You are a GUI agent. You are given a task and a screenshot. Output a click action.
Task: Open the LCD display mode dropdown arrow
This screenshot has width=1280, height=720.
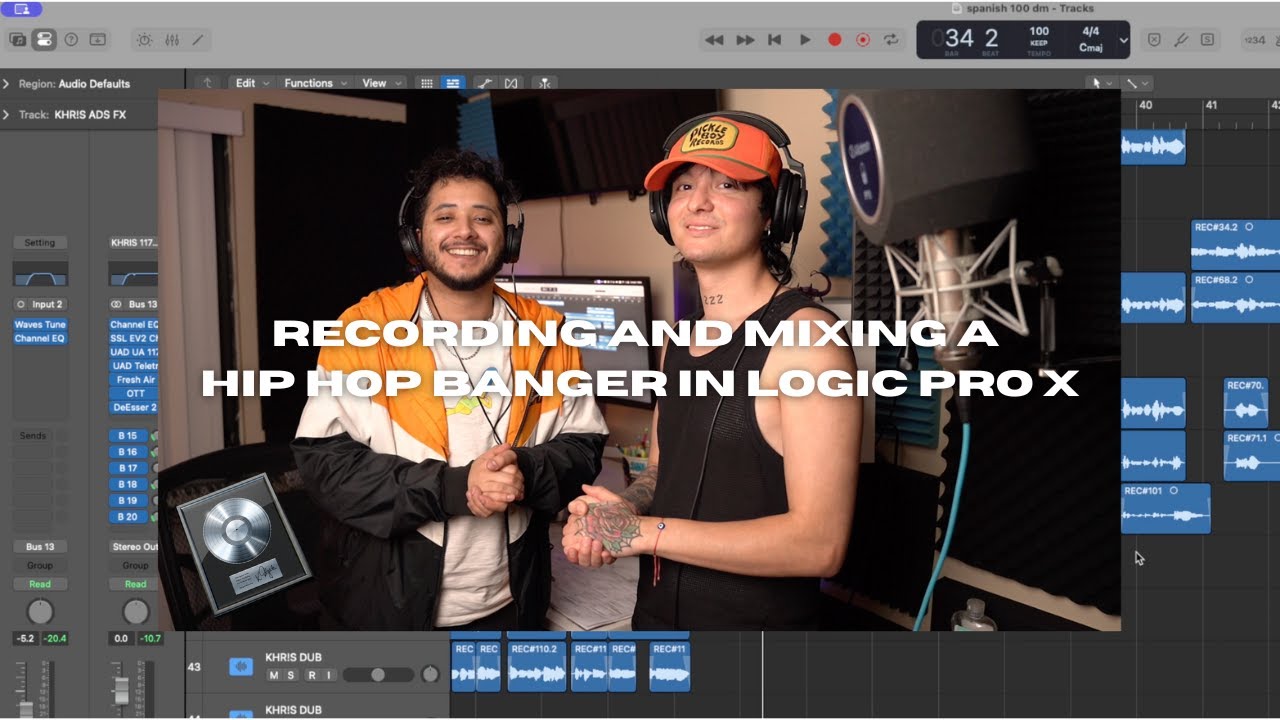tap(1123, 41)
